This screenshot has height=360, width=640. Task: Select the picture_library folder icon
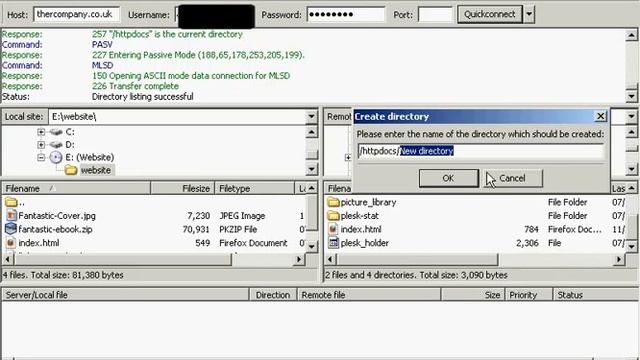click(x=333, y=202)
